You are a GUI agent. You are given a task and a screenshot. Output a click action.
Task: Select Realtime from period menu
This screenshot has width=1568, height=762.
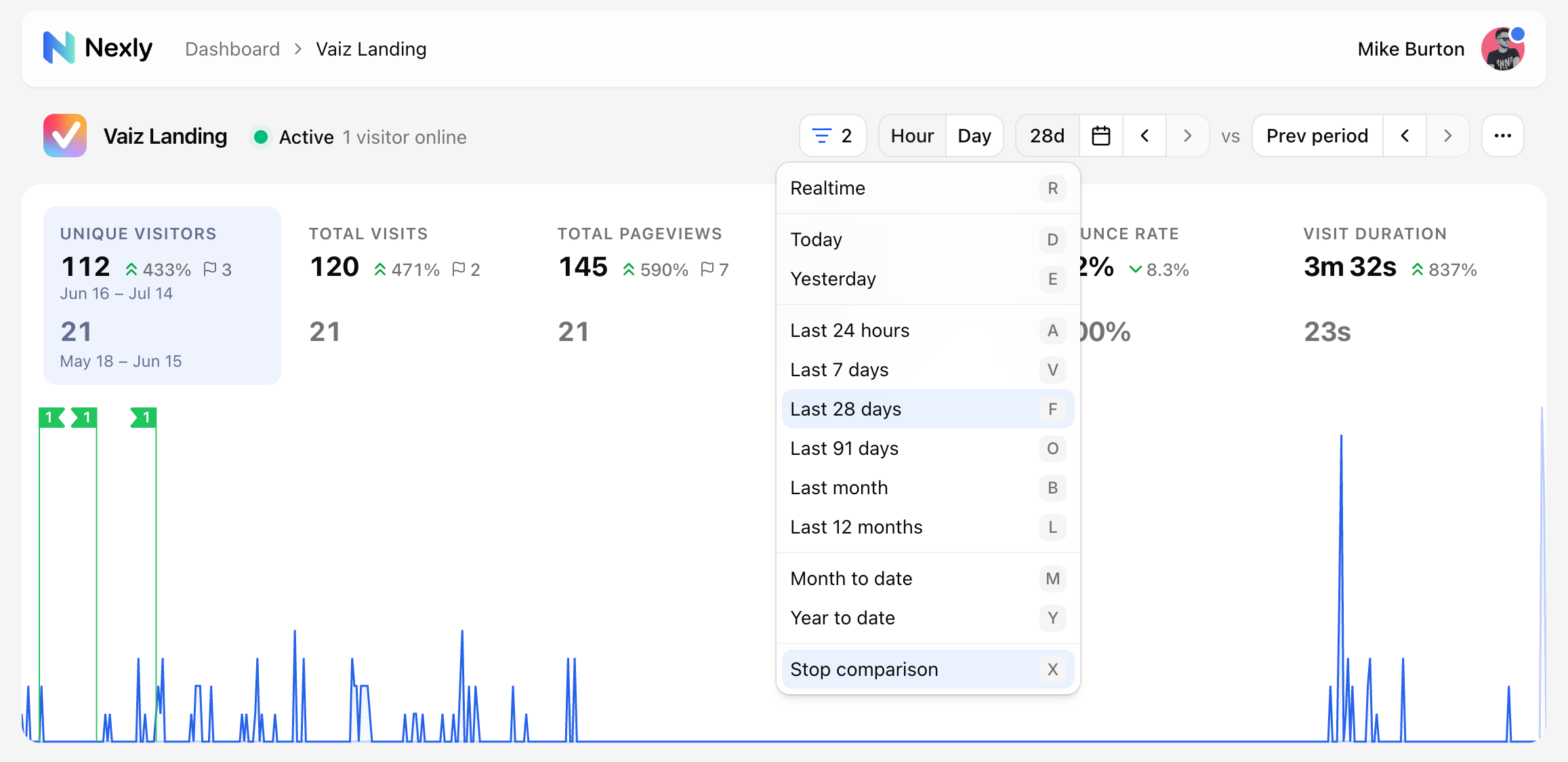pos(928,188)
